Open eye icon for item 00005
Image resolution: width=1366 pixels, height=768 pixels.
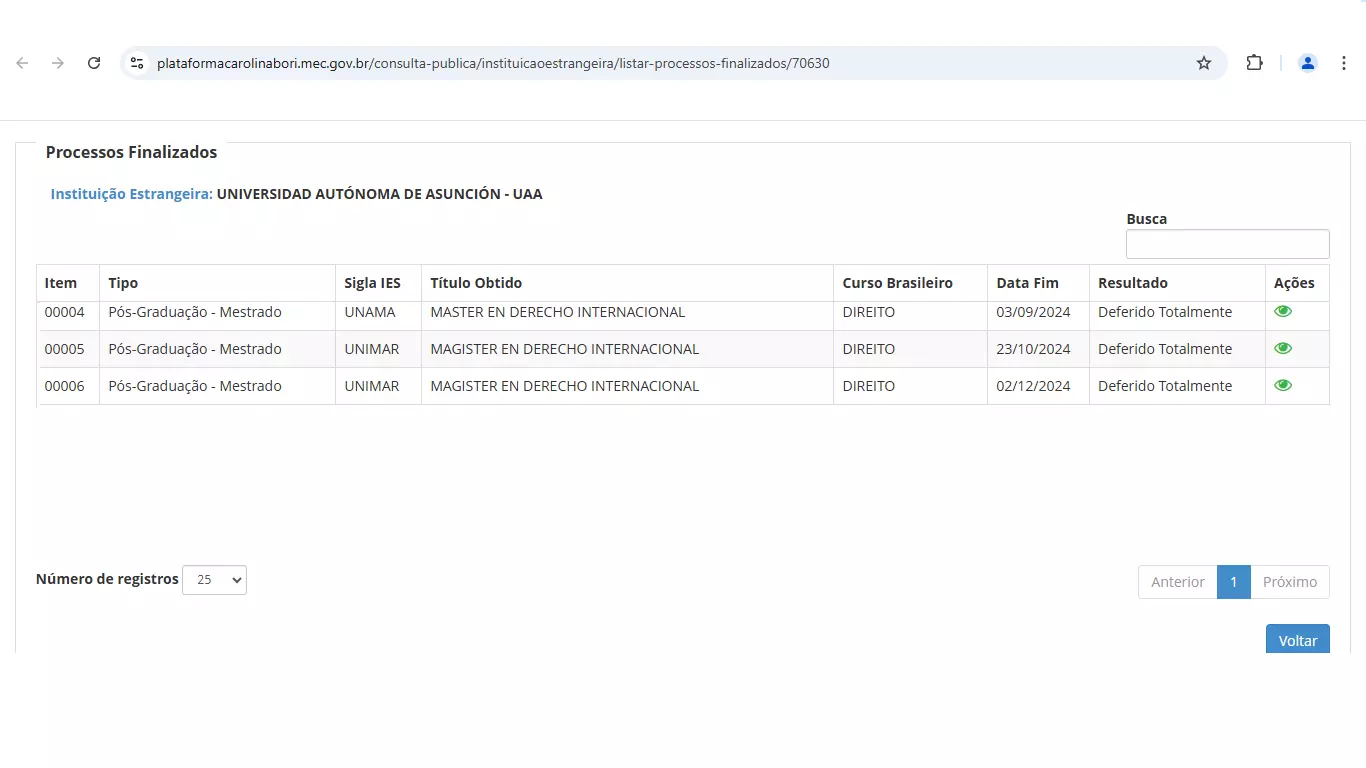click(1283, 348)
